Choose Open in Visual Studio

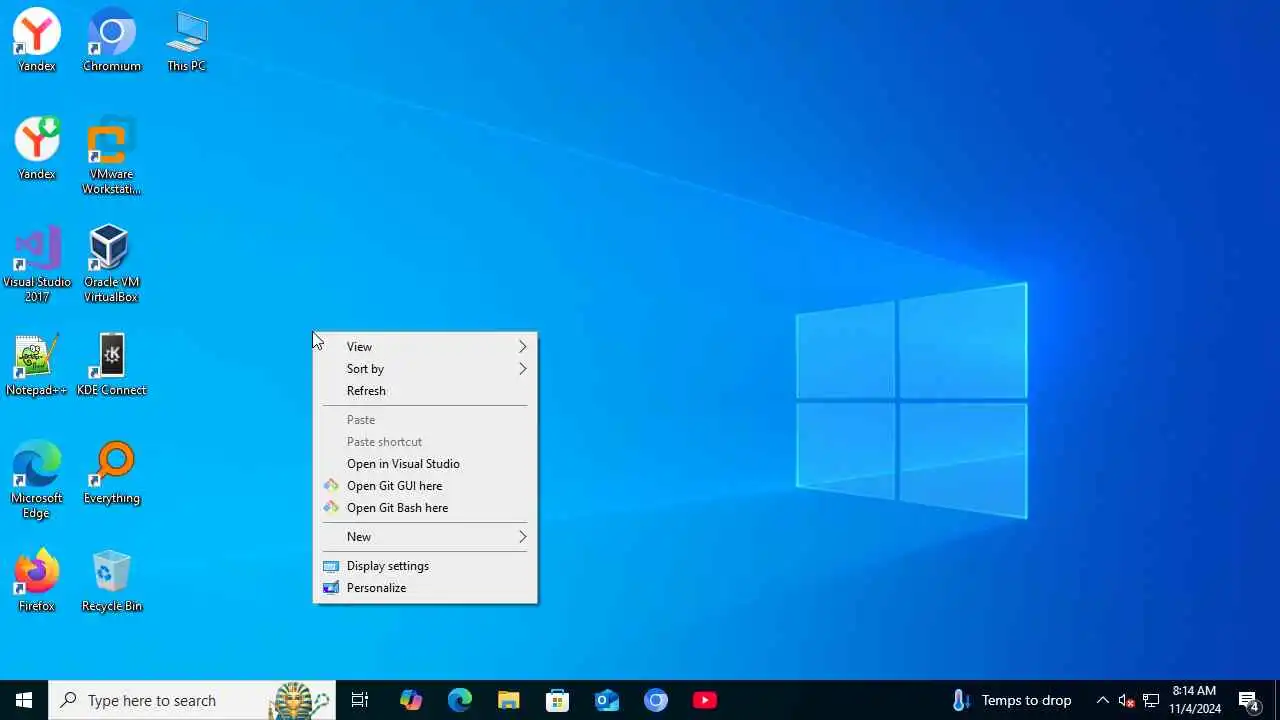[425, 464]
